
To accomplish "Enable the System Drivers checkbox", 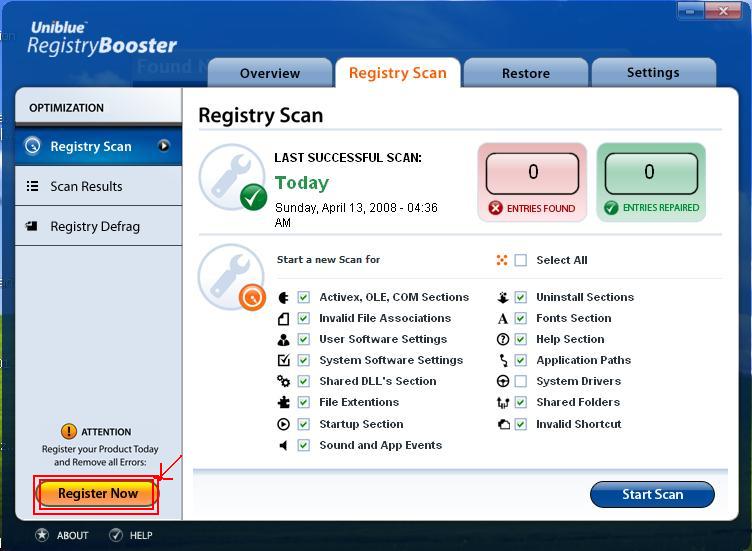I will coord(520,381).
